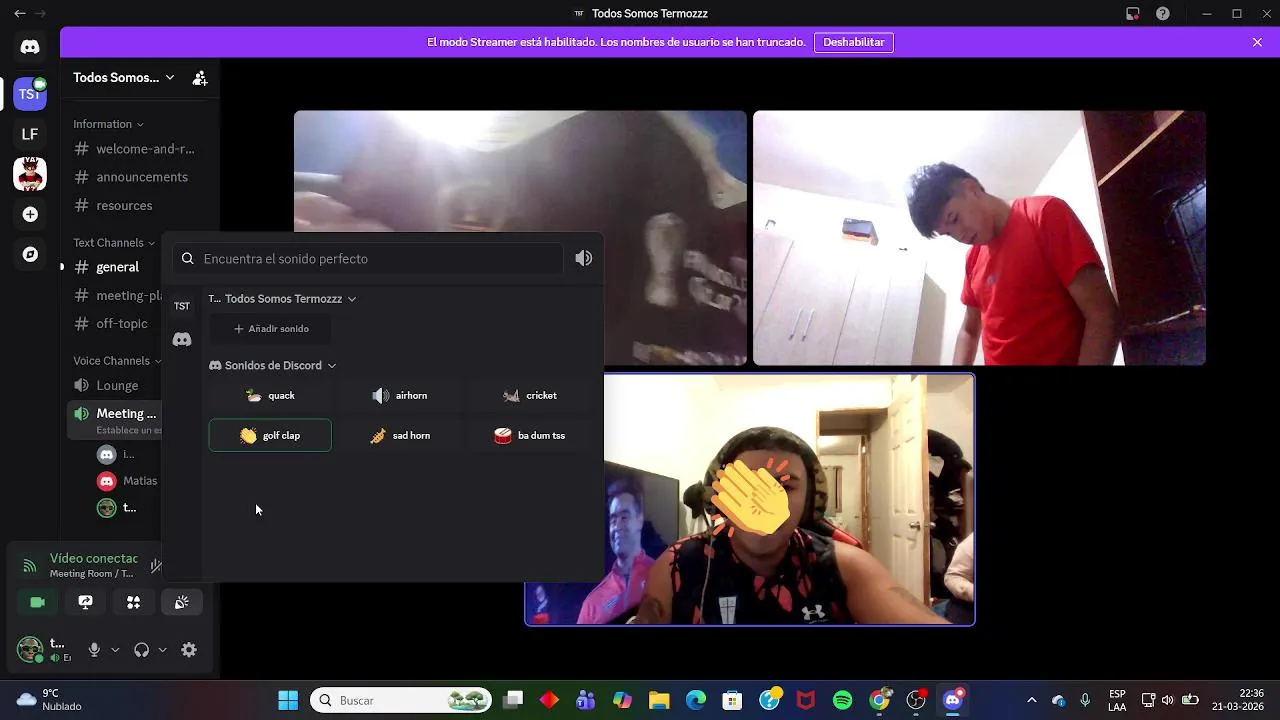
Task: Select the TST server icon
Action: pyautogui.click(x=30, y=93)
